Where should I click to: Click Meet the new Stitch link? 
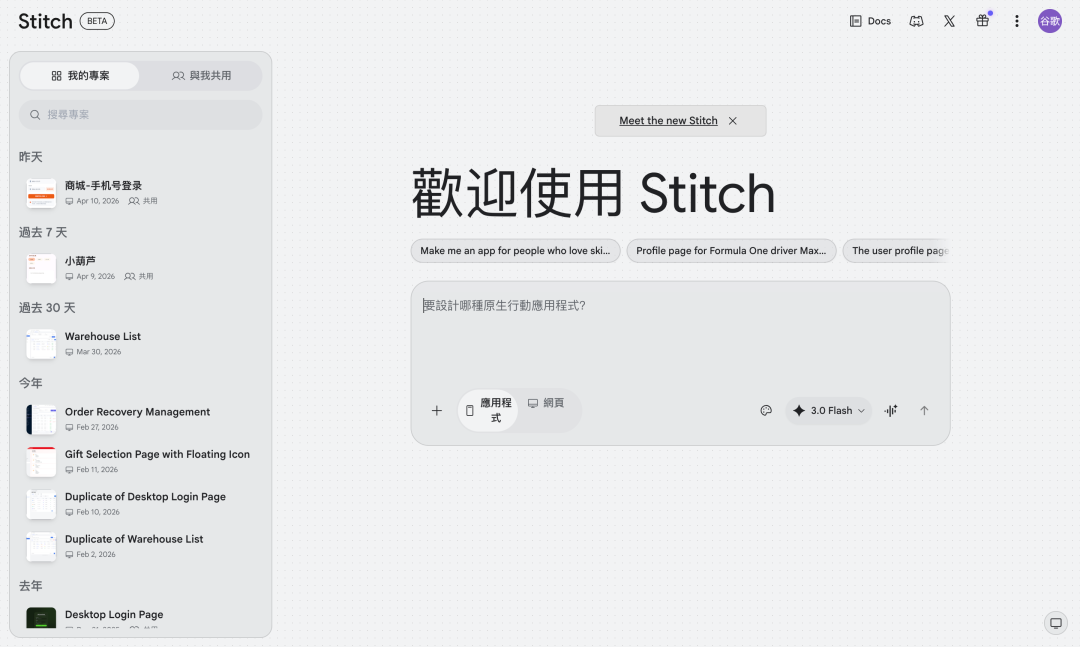[x=668, y=121]
